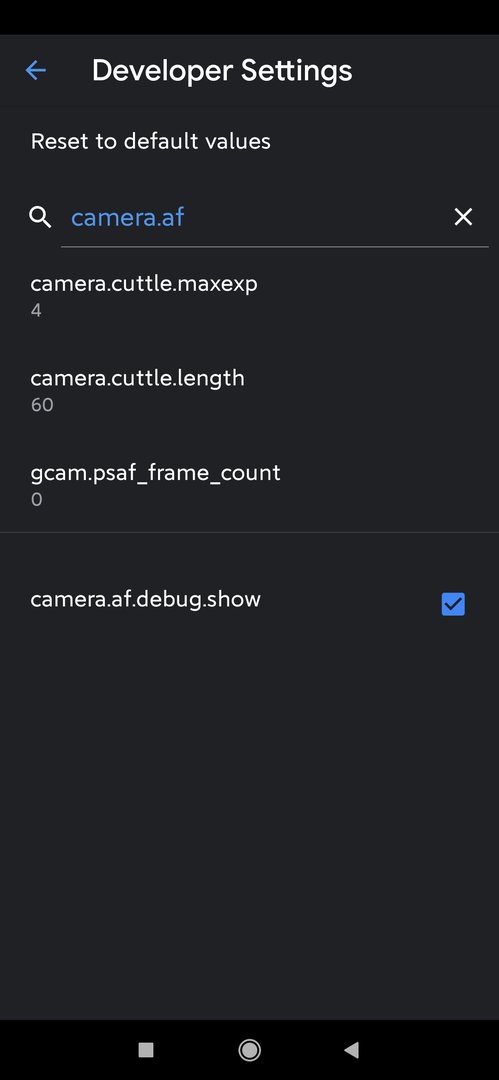The height and width of the screenshot is (1080, 499).
Task: Click the underline beneath the search text
Action: pyautogui.click(x=275, y=246)
